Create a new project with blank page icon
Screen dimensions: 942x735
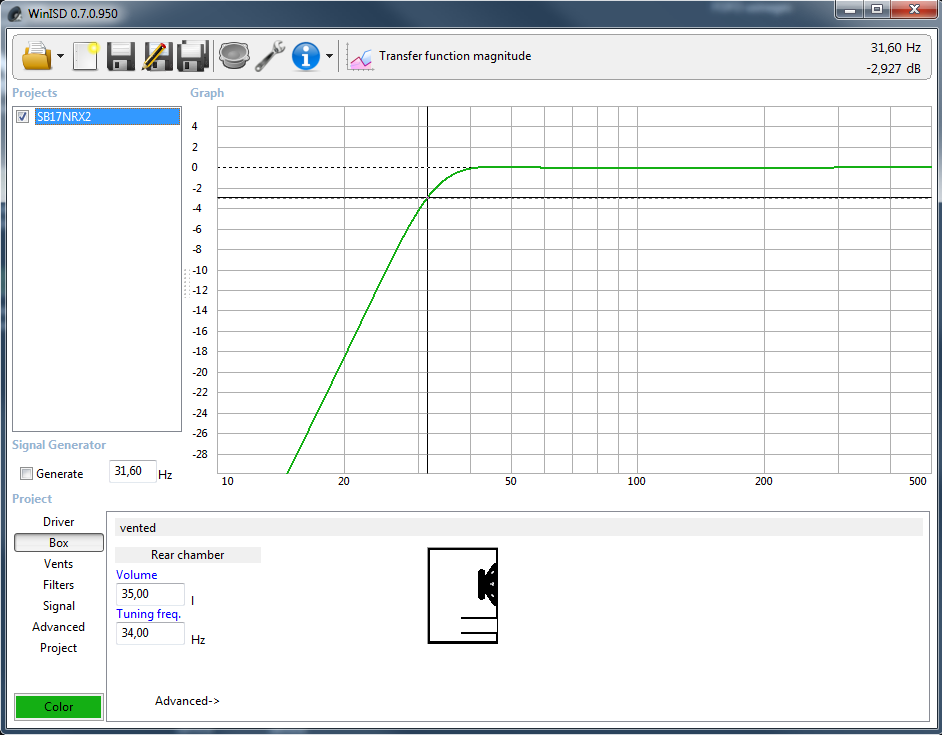tap(86, 56)
